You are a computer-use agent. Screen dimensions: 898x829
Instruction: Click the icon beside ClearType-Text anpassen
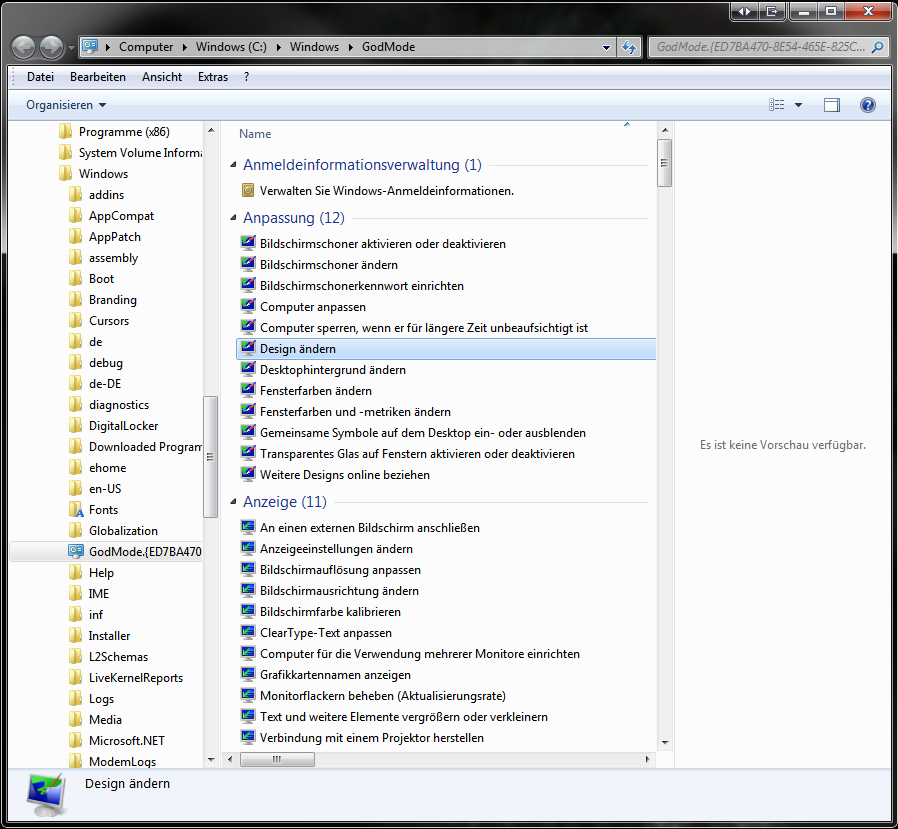pyautogui.click(x=248, y=632)
